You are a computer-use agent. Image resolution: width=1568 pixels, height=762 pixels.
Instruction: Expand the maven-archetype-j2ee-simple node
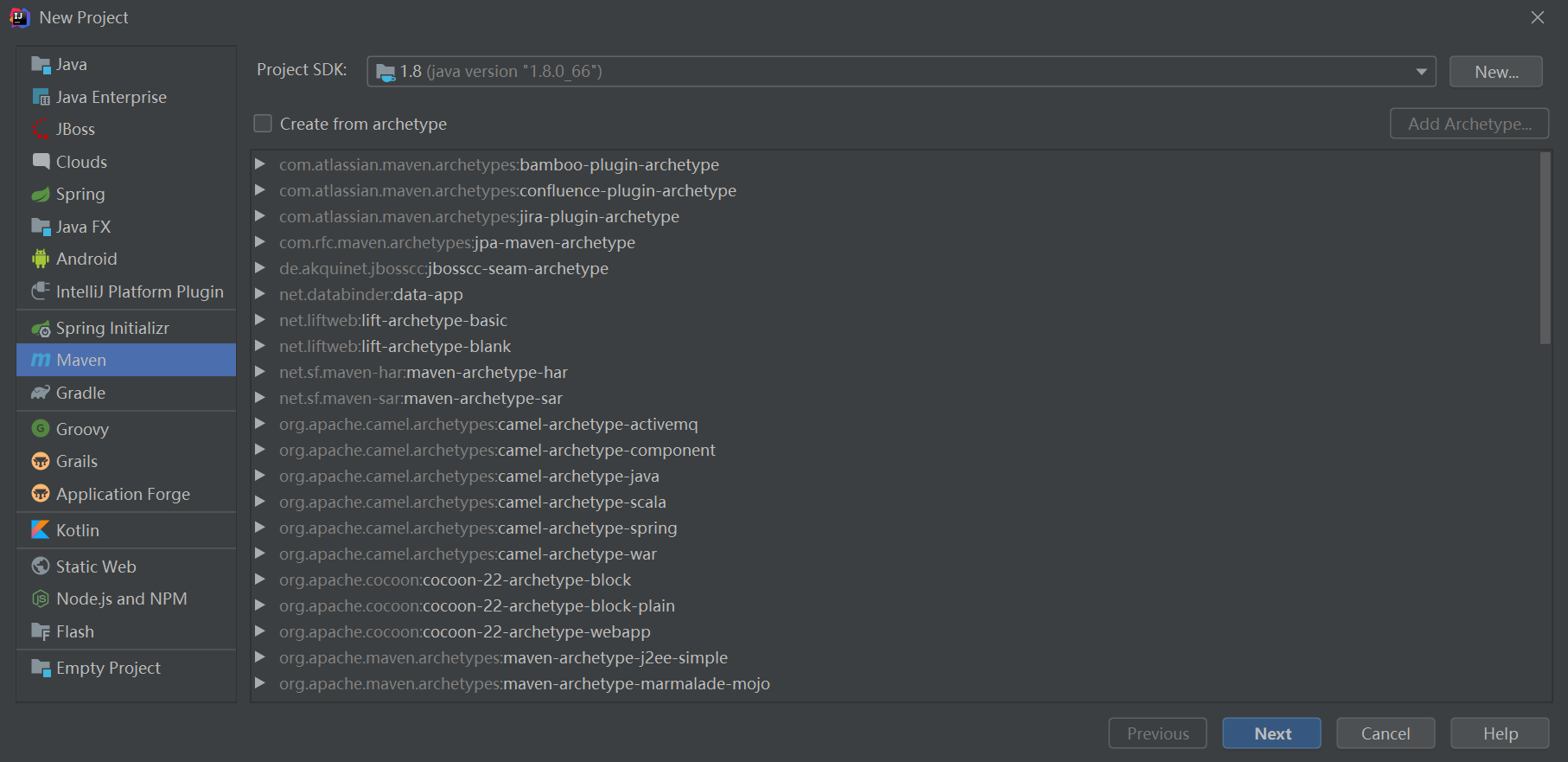[x=259, y=657]
